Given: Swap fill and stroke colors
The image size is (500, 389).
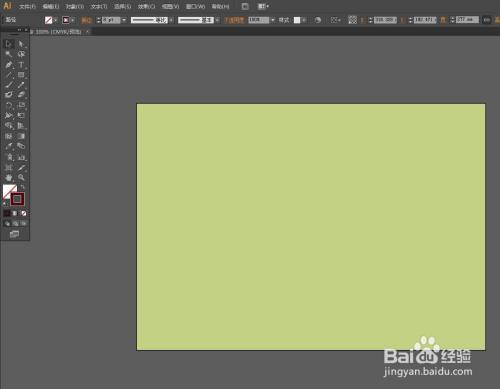Looking at the screenshot, I should click(22, 187).
